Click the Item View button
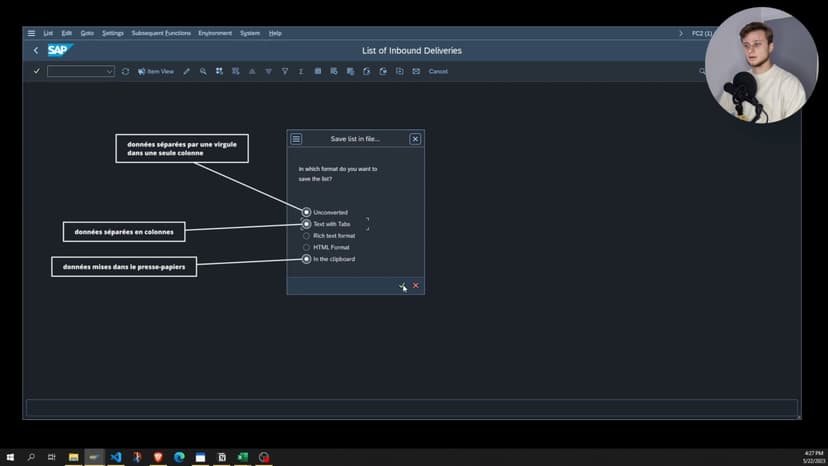The image size is (828, 466). (156, 71)
